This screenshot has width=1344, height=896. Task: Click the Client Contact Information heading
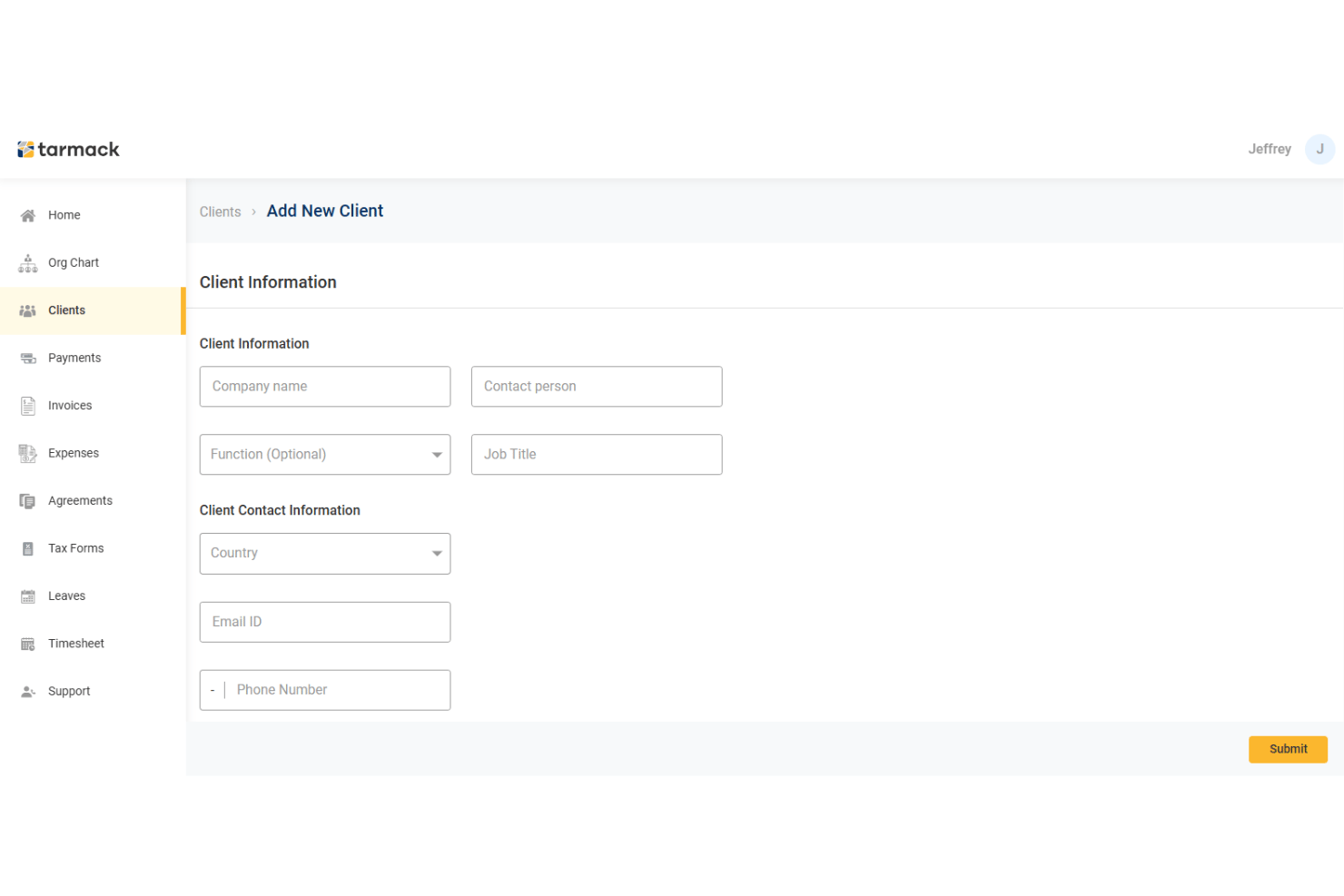[280, 510]
